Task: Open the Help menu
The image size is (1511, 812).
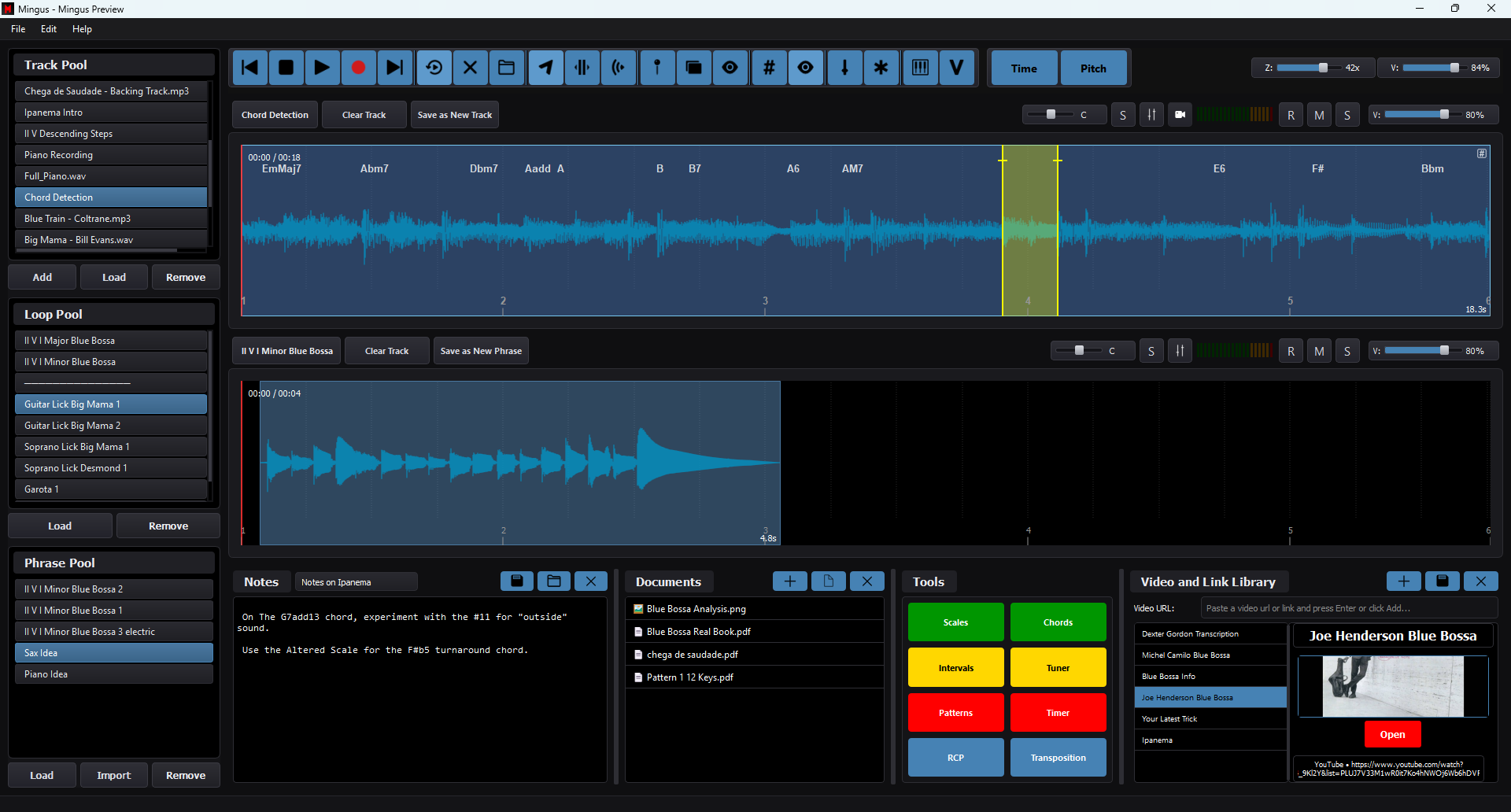Action: (x=82, y=29)
